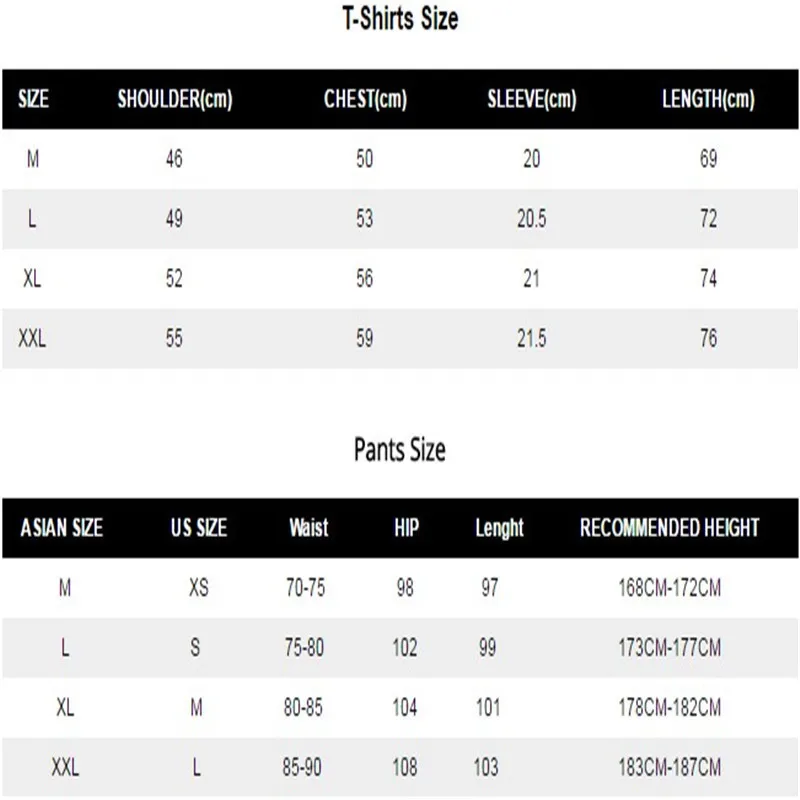Click the Pants Size title
800x800 pixels.
click(399, 450)
